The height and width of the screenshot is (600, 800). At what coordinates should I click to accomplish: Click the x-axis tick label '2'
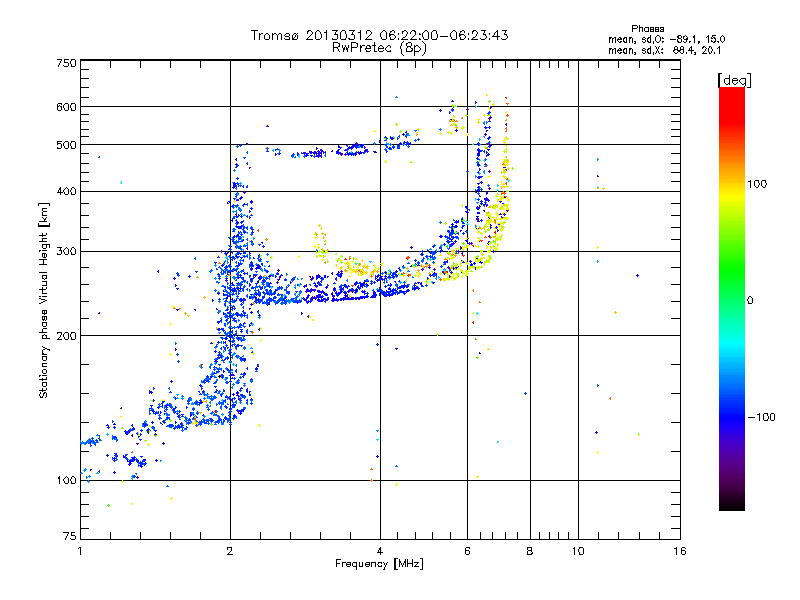(x=230, y=551)
